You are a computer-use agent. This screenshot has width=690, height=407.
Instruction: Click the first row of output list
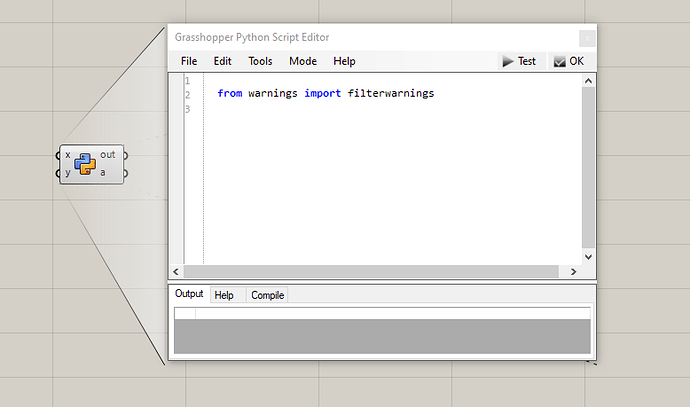coord(382,313)
